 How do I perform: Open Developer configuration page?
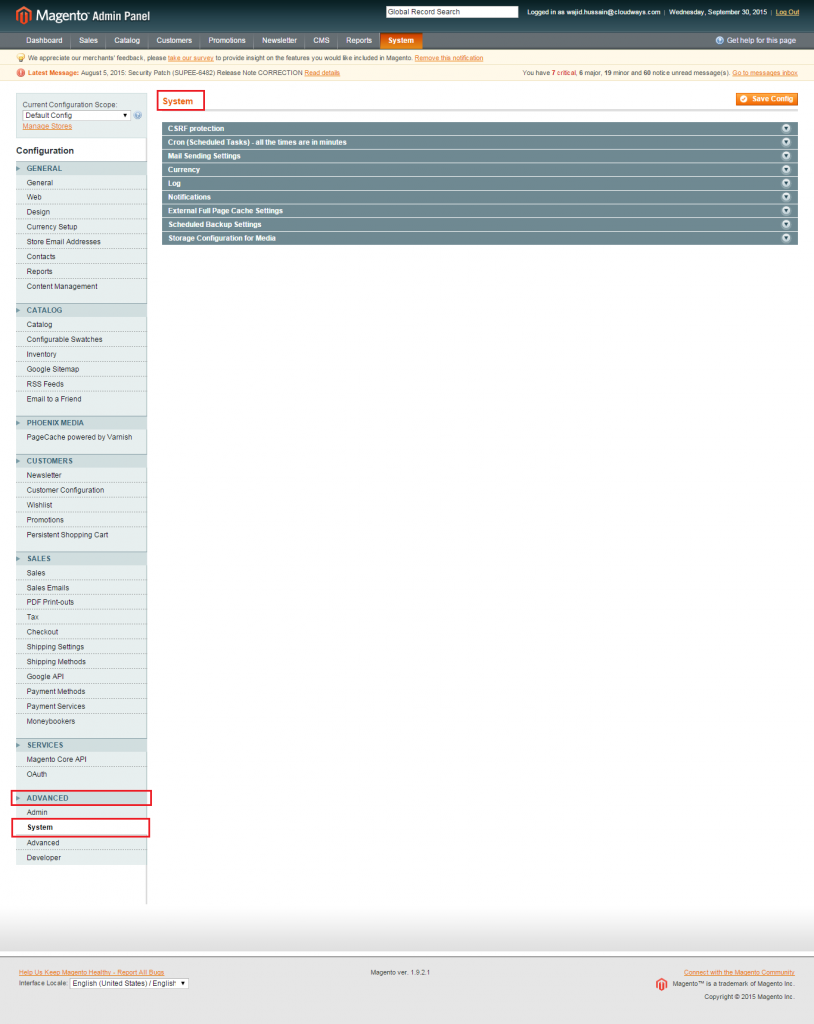(x=81, y=858)
